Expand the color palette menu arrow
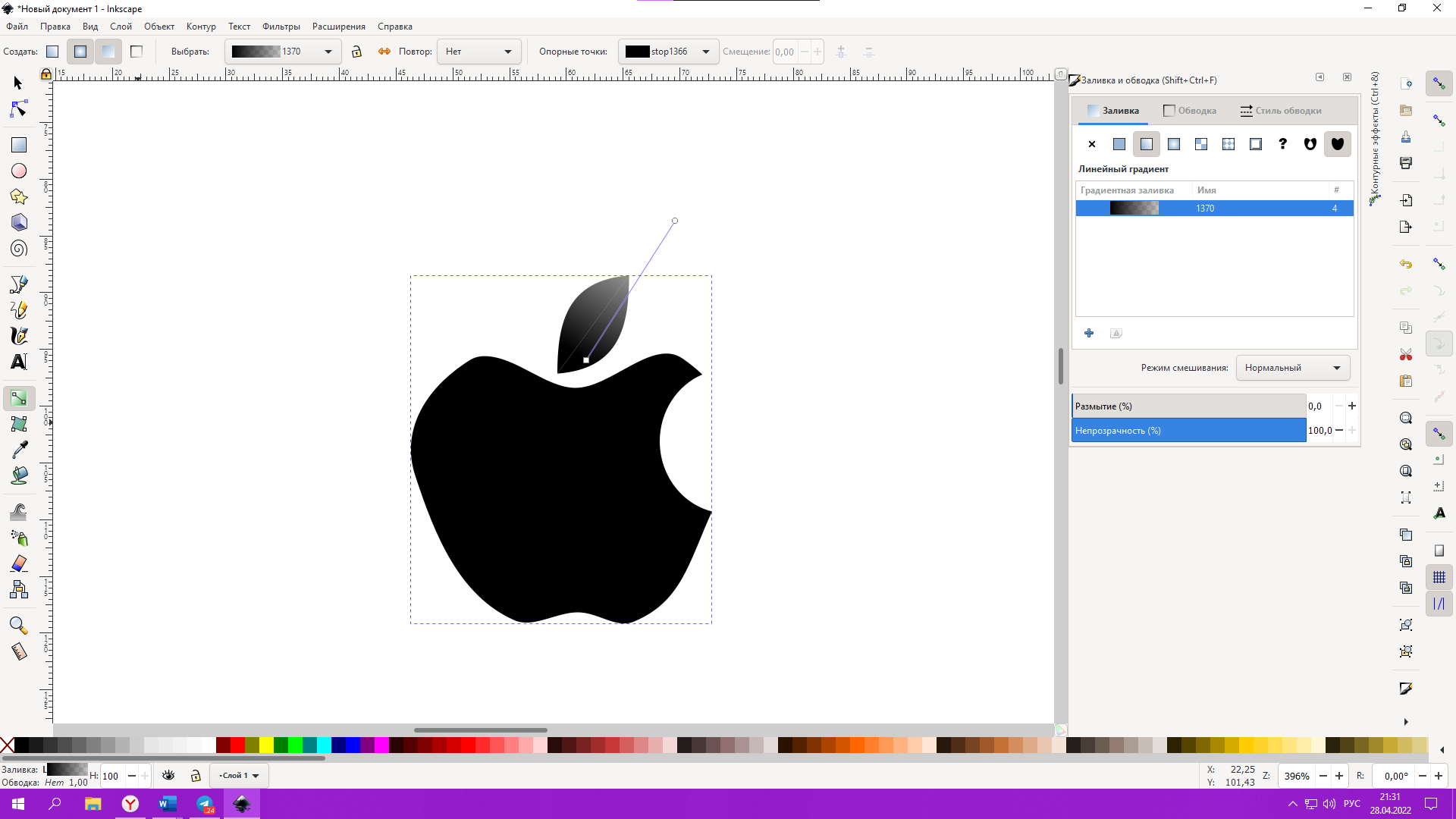 (x=1442, y=750)
